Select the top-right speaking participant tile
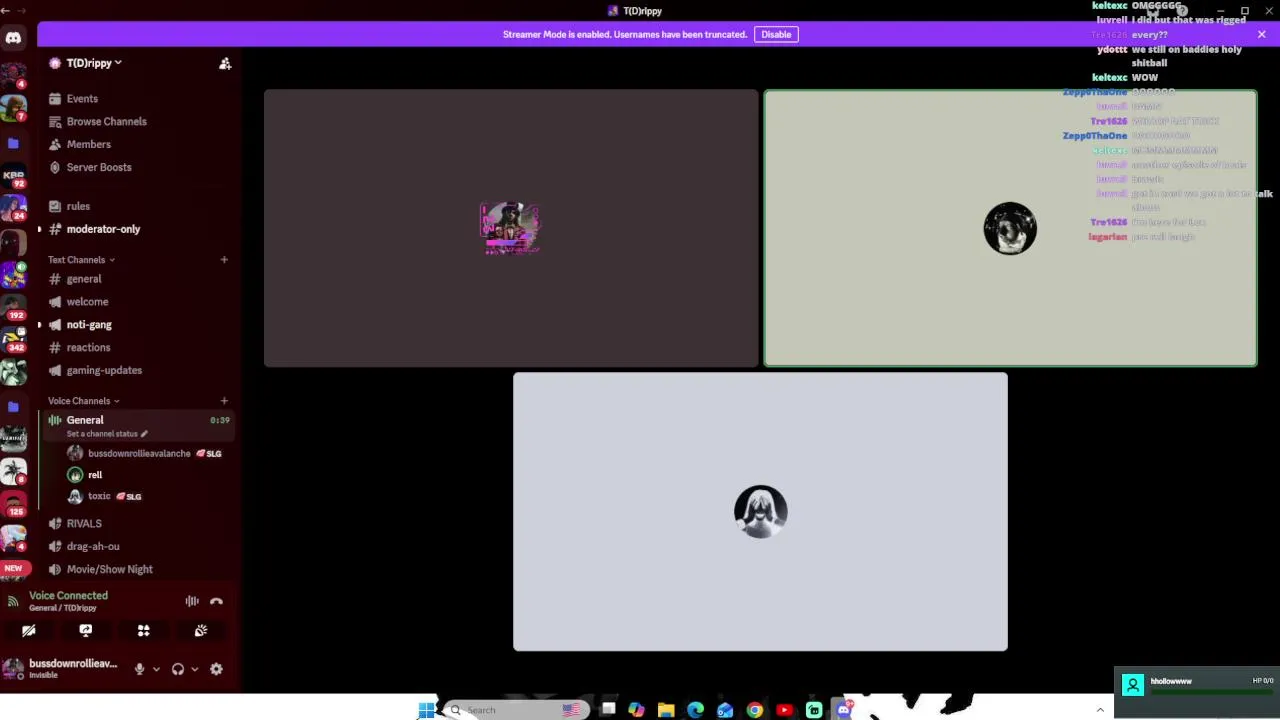This screenshot has height=720, width=1280. pyautogui.click(x=1010, y=228)
